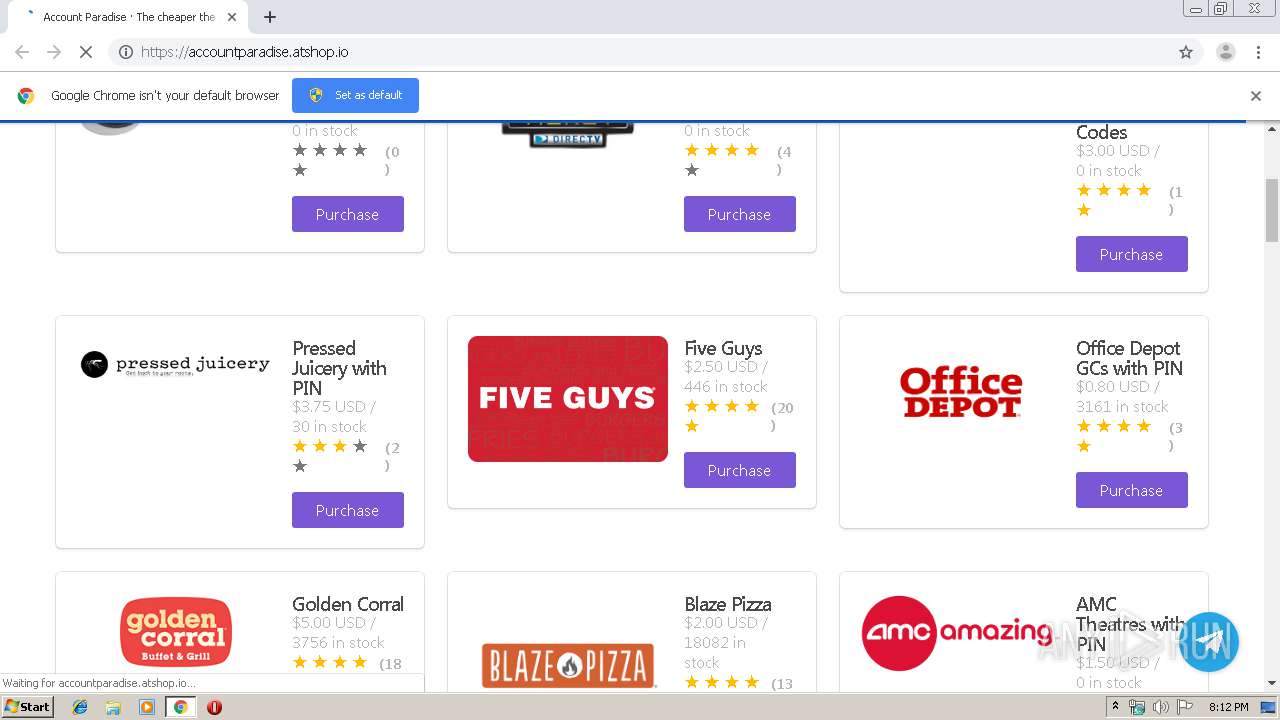Show hidden system tray icons
The width and height of the screenshot is (1280, 720).
coord(1115,706)
